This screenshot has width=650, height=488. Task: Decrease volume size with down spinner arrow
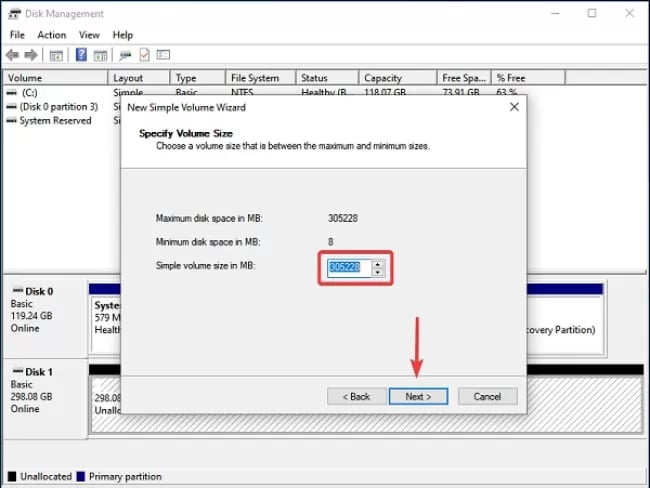378,272
